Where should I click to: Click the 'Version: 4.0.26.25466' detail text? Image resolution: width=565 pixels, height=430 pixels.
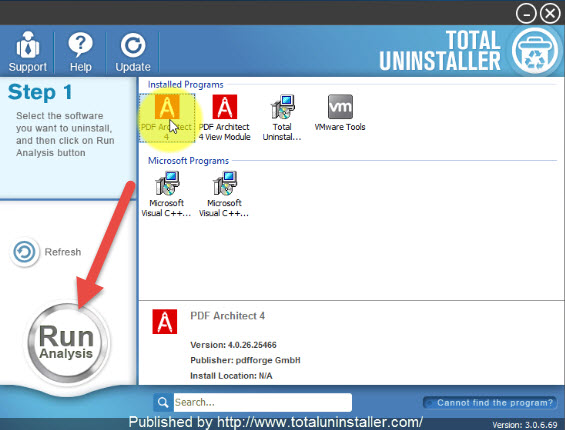point(233,345)
